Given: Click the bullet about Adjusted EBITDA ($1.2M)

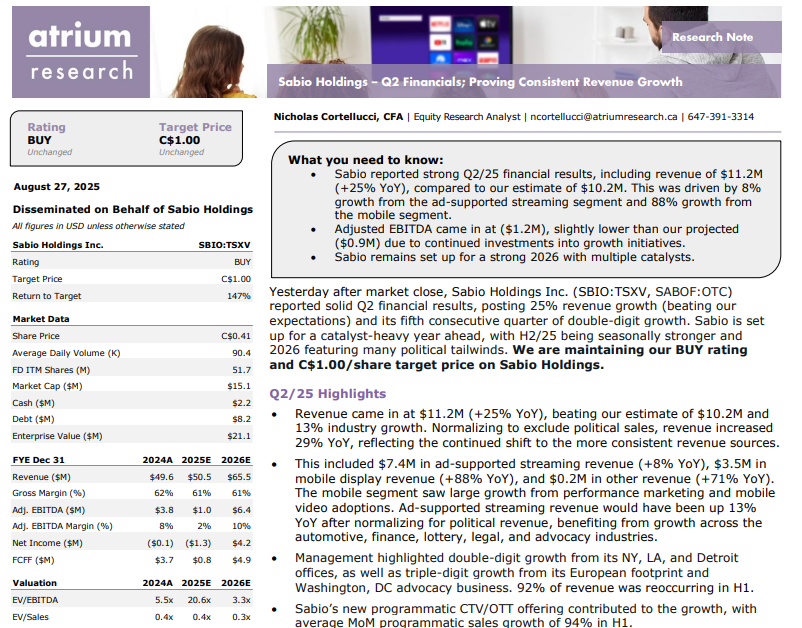Looking at the screenshot, I should 537,236.
